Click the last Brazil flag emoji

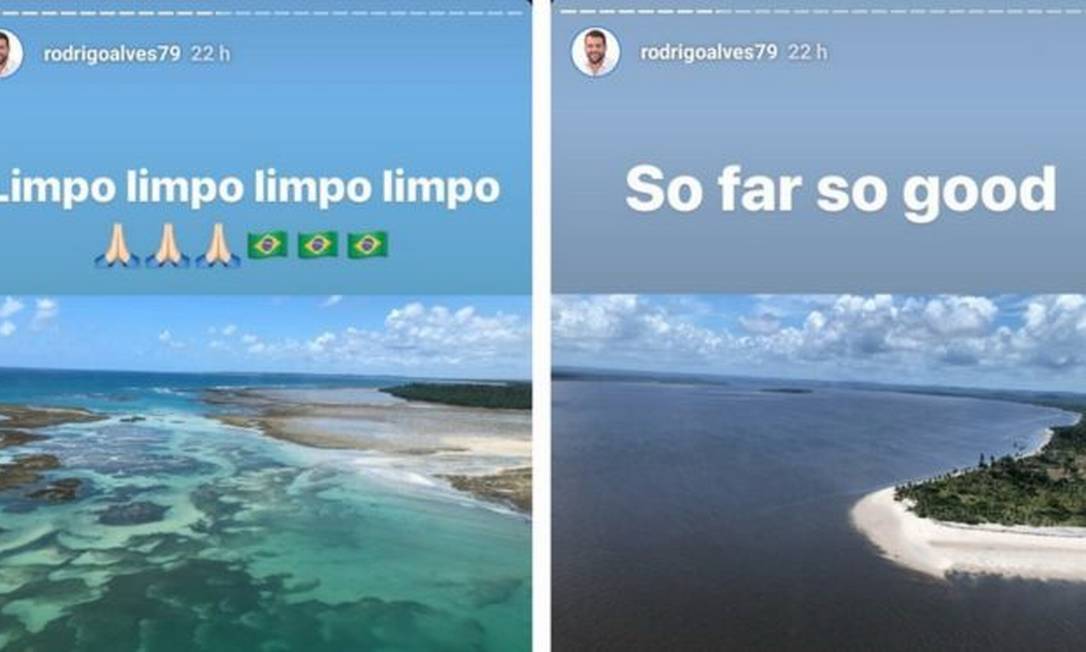pos(368,245)
